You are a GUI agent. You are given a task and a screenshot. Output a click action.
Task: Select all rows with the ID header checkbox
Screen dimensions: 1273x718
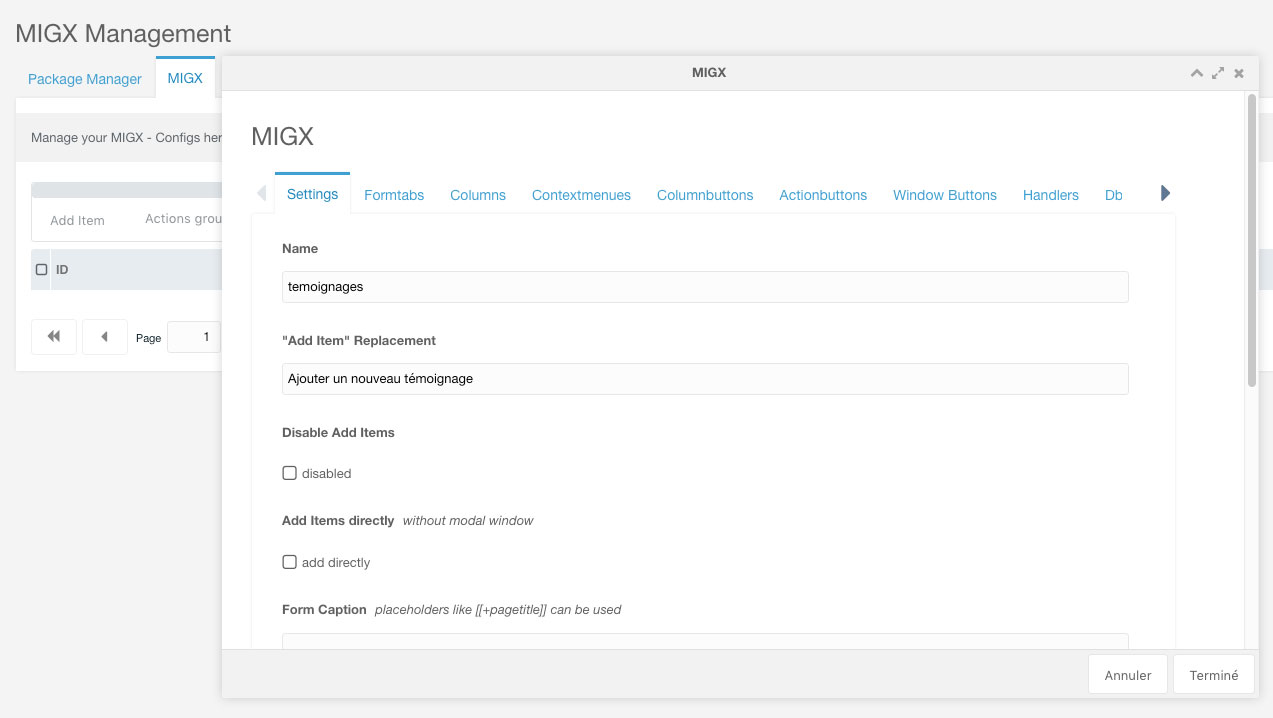[42, 270]
